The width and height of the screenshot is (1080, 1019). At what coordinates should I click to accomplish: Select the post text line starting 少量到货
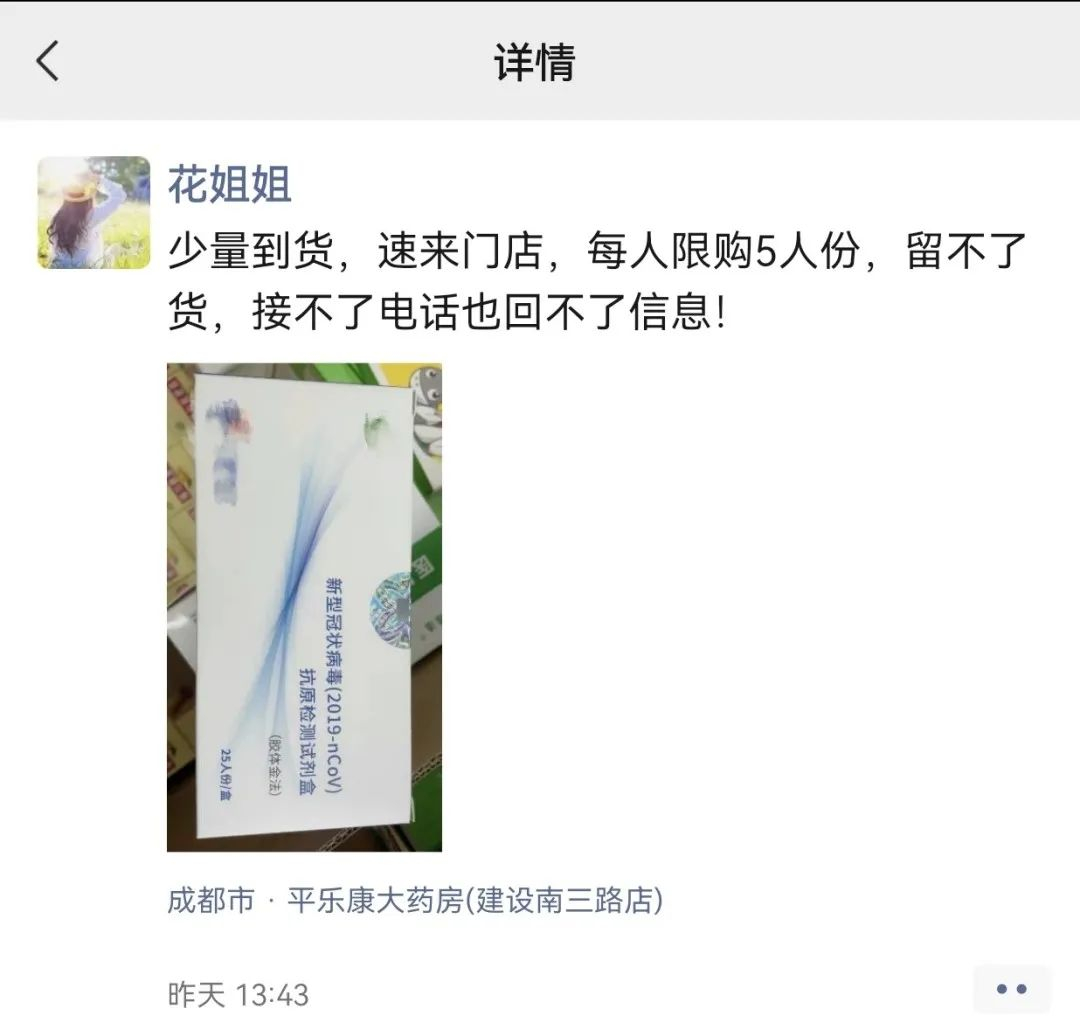598,251
